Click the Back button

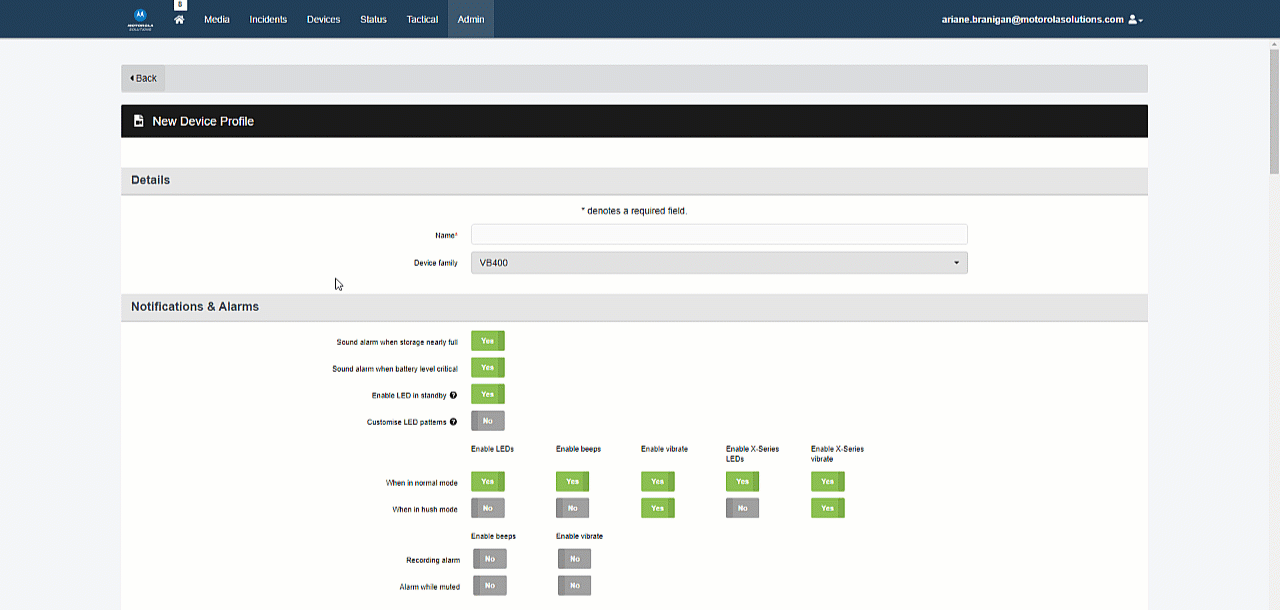coord(144,78)
